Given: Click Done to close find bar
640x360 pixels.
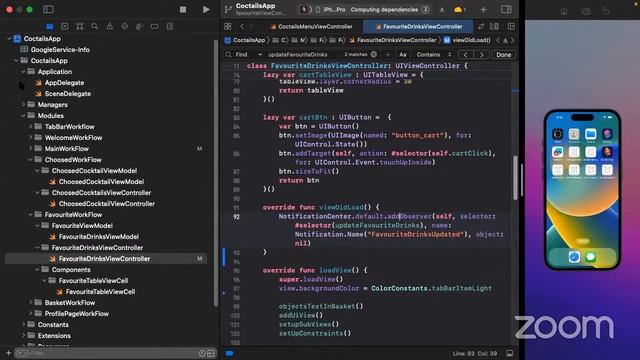Looking at the screenshot, I should click(503, 55).
